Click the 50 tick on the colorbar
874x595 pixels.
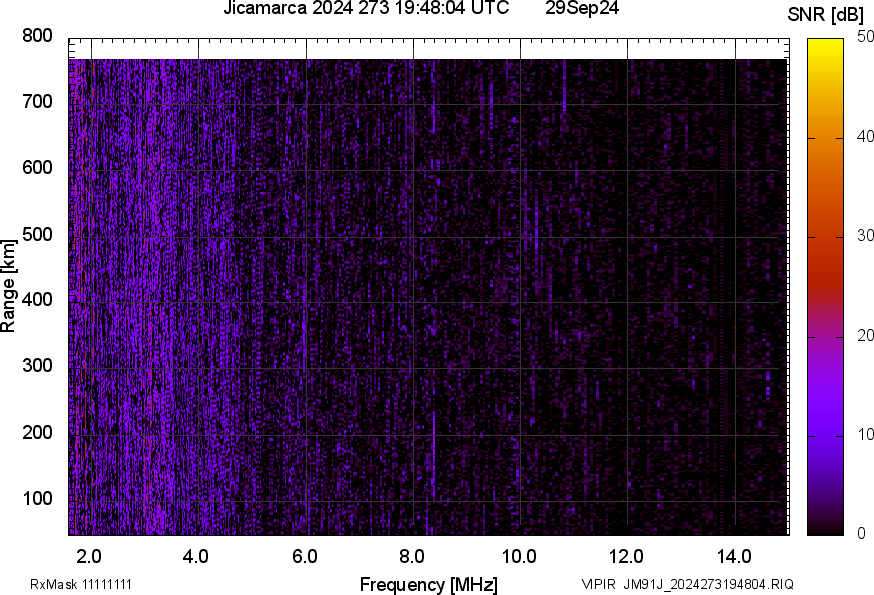point(866,38)
